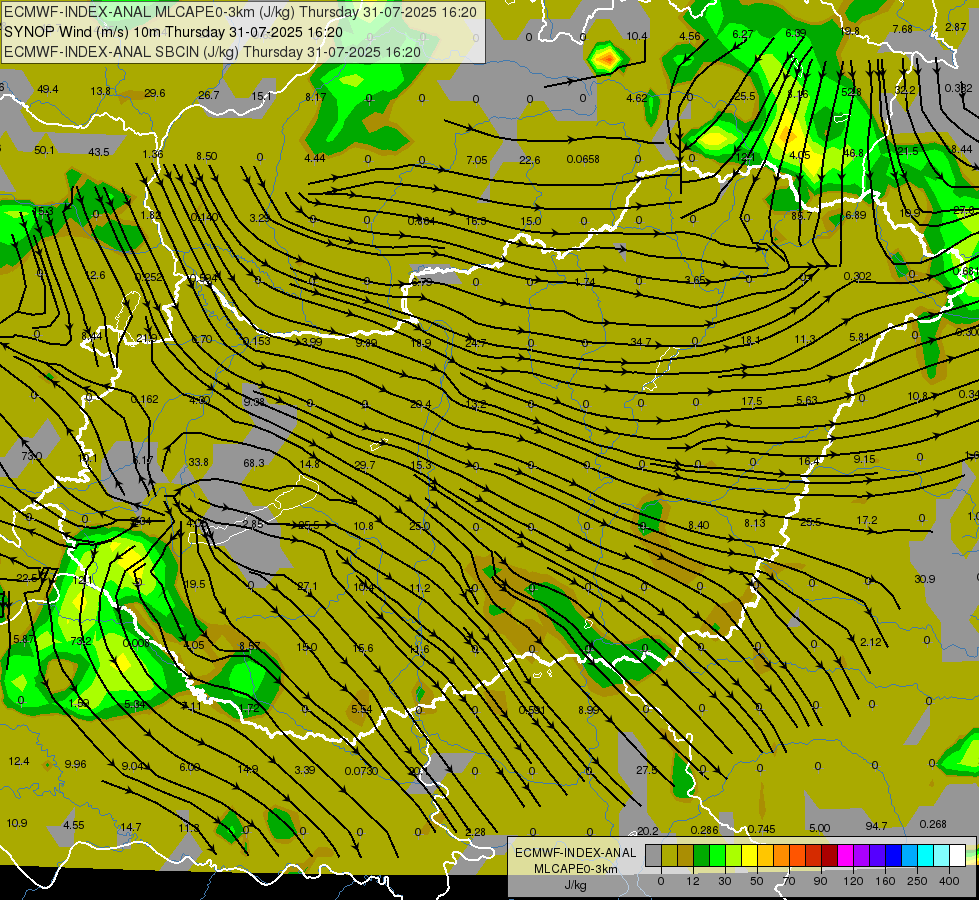Image resolution: width=979 pixels, height=900 pixels.
Task: Click the '2.12' data value
Action: (870, 642)
